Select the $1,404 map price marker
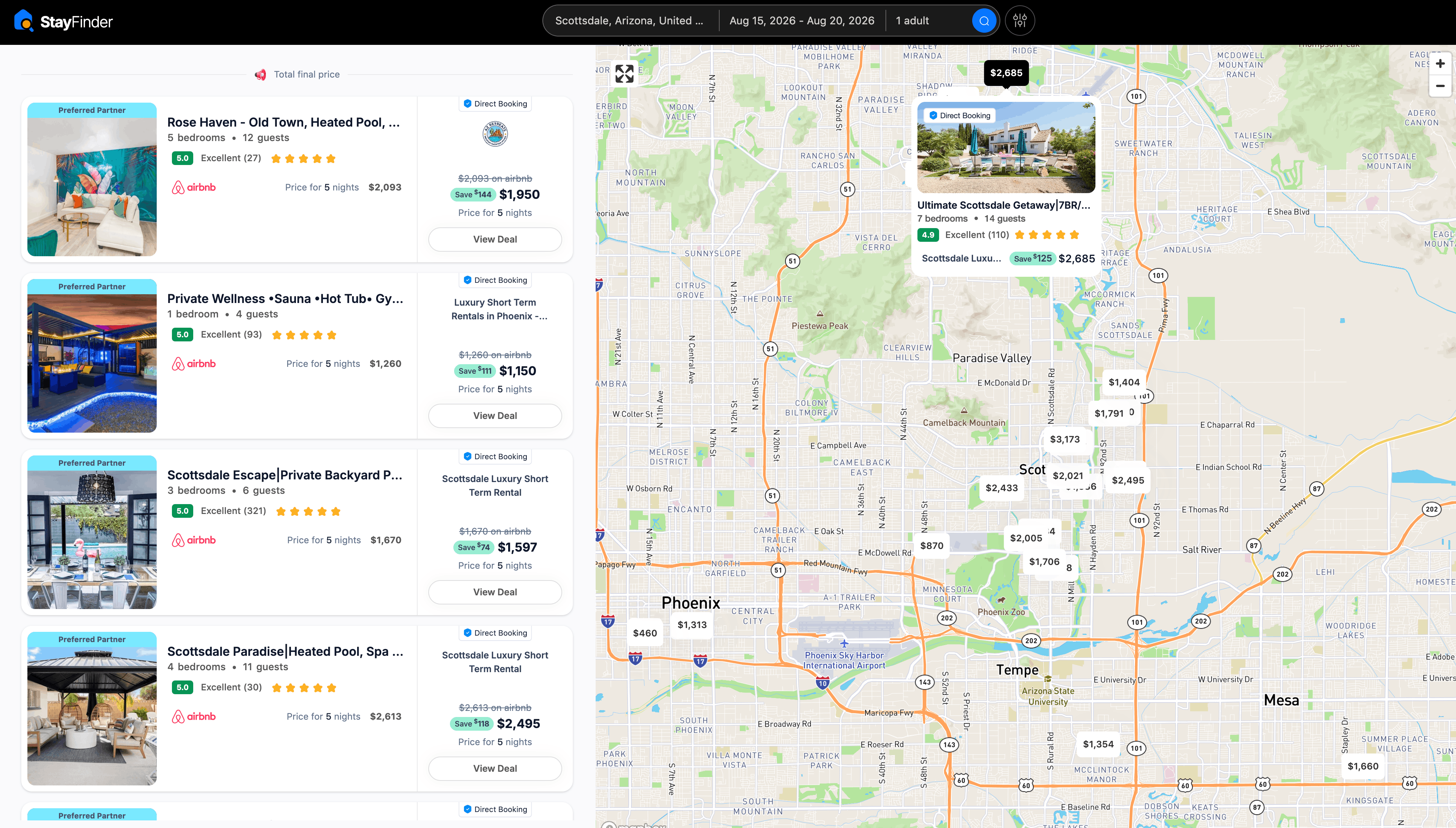The width and height of the screenshot is (1456, 828). pos(1124,382)
